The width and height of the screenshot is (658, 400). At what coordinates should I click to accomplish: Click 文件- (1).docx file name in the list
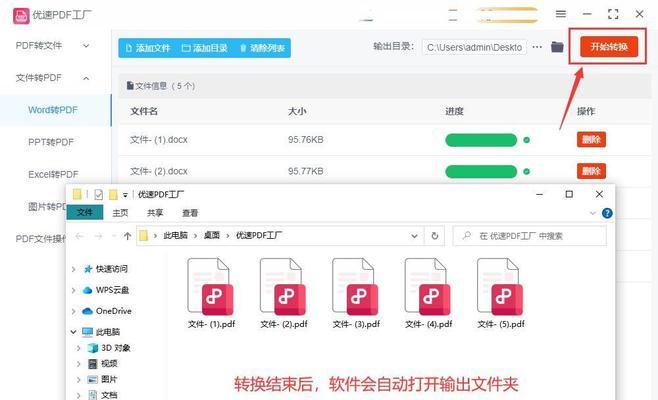point(159,140)
